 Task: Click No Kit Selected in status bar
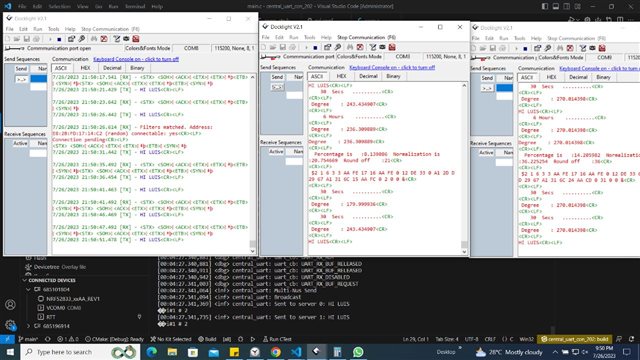point(171,339)
